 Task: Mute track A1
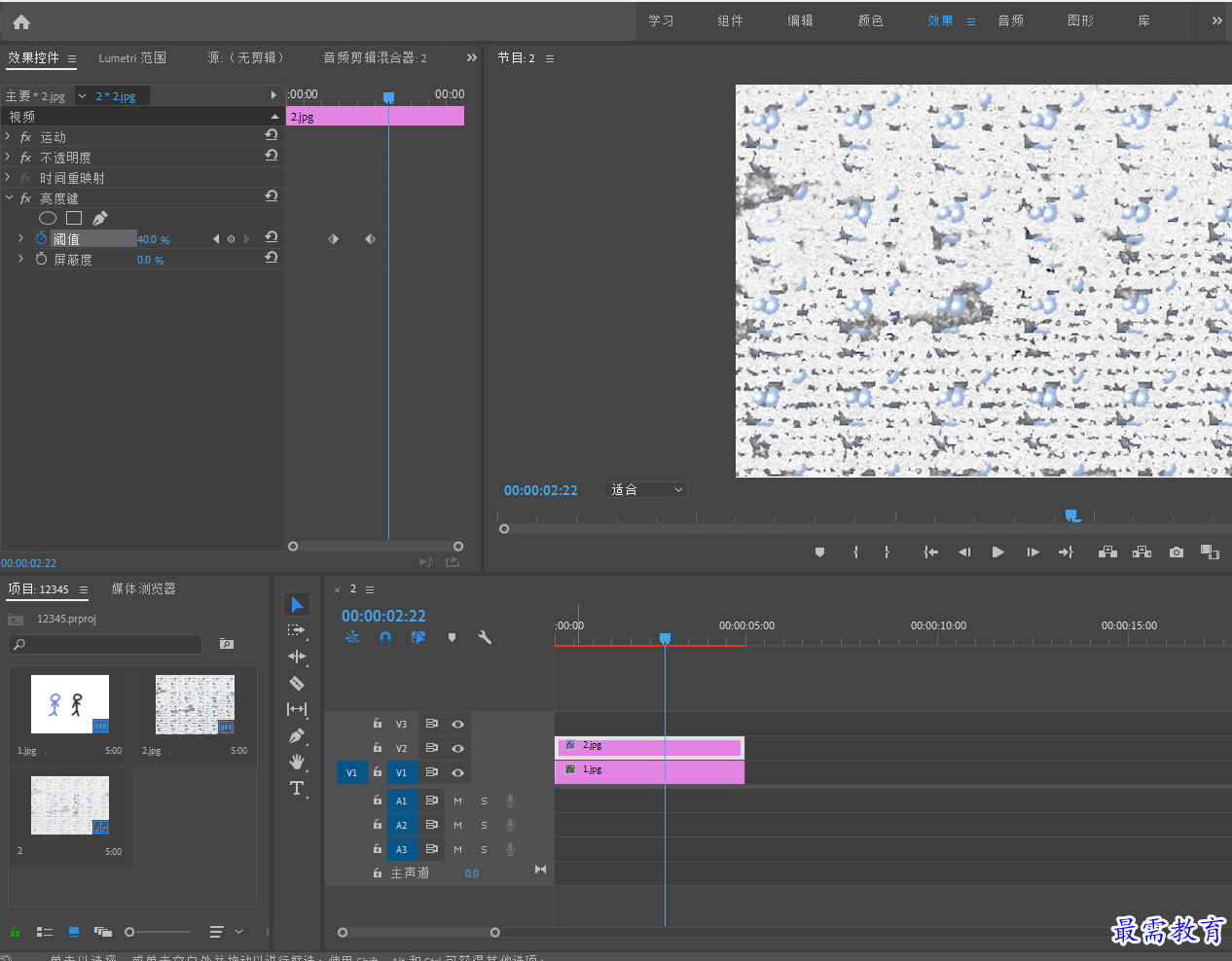click(457, 801)
